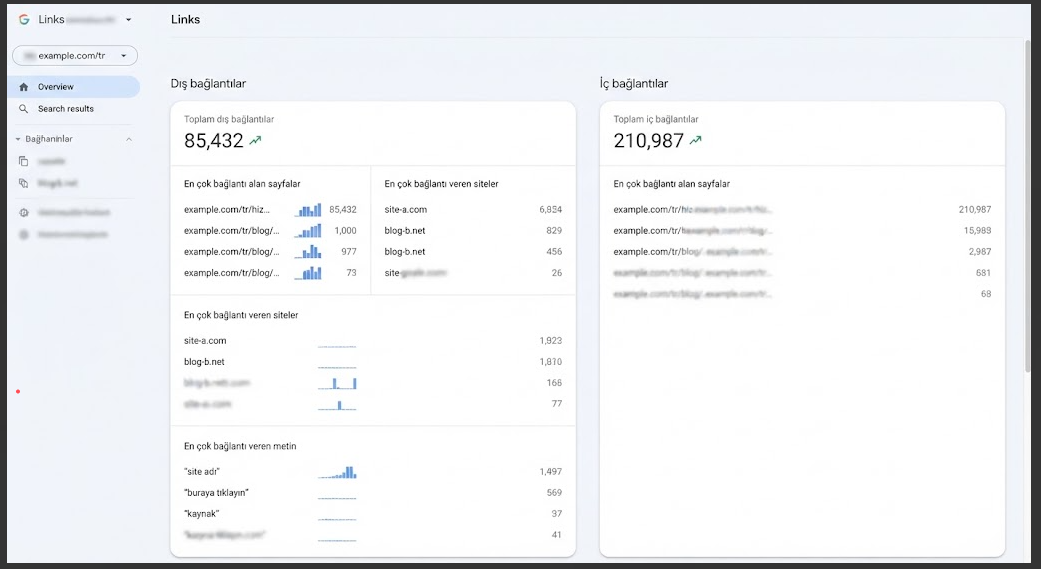
Task: Select the "site adı" anchor text row
Action: pyautogui.click(x=373, y=472)
